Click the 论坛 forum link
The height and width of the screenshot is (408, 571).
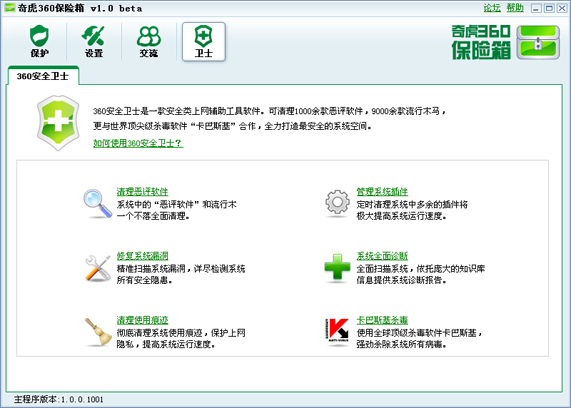point(492,8)
